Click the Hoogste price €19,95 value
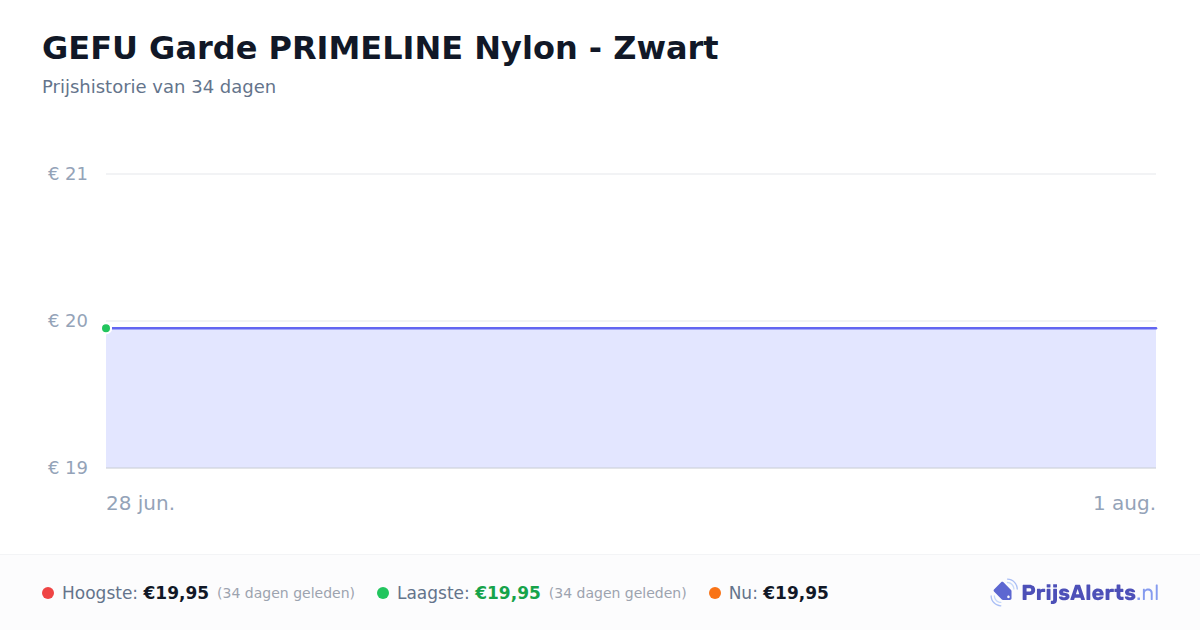1200x630 pixels. pyautogui.click(x=176, y=593)
